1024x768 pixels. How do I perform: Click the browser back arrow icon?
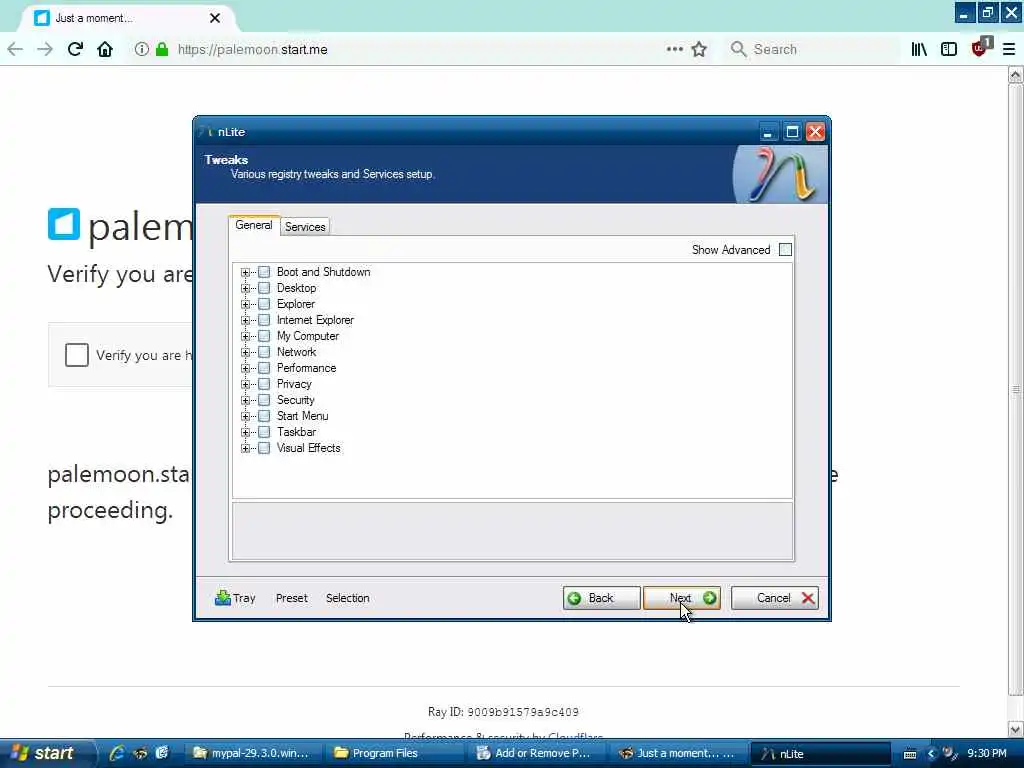(x=15, y=50)
